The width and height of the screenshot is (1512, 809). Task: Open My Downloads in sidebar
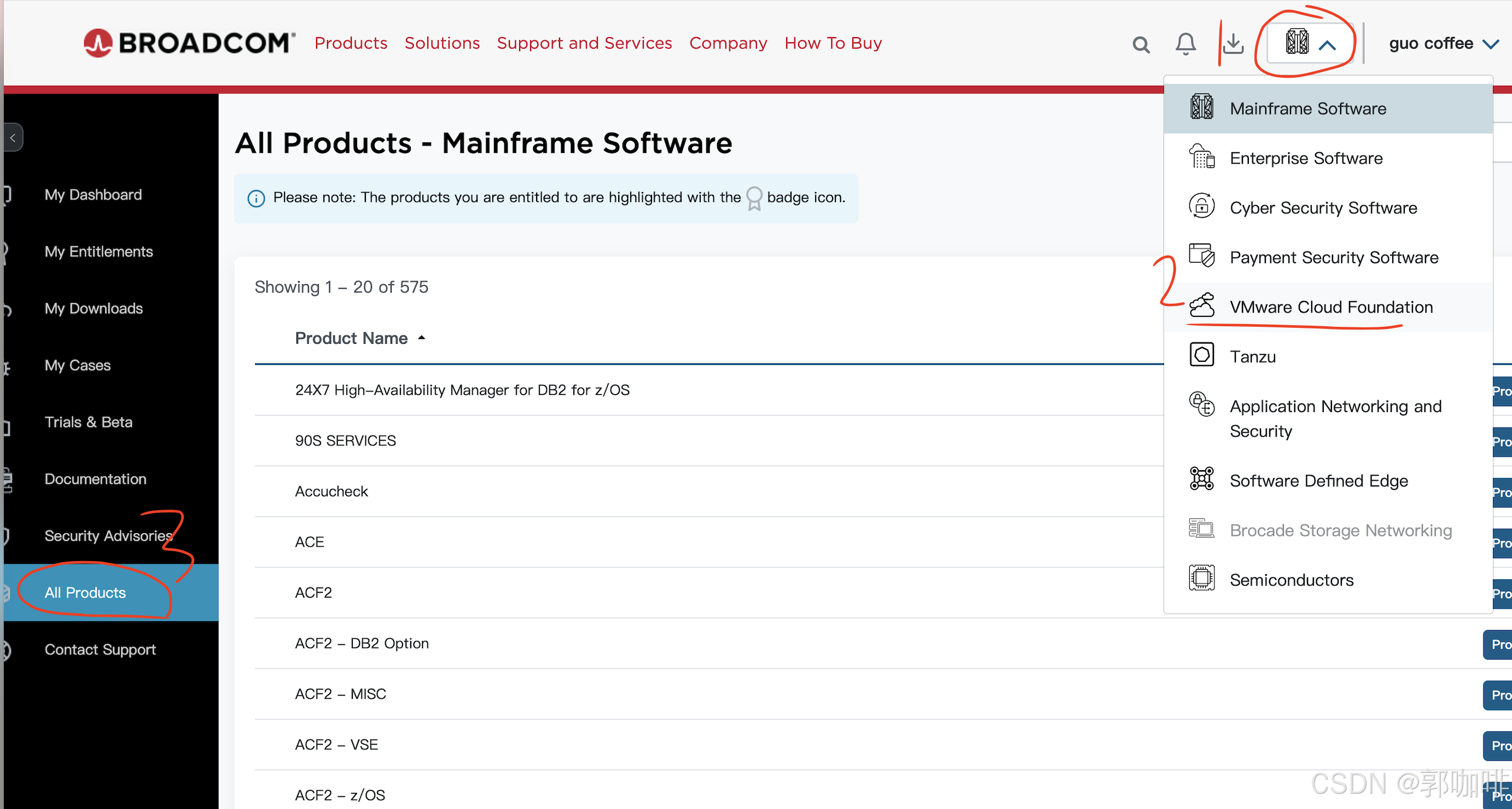click(x=94, y=308)
